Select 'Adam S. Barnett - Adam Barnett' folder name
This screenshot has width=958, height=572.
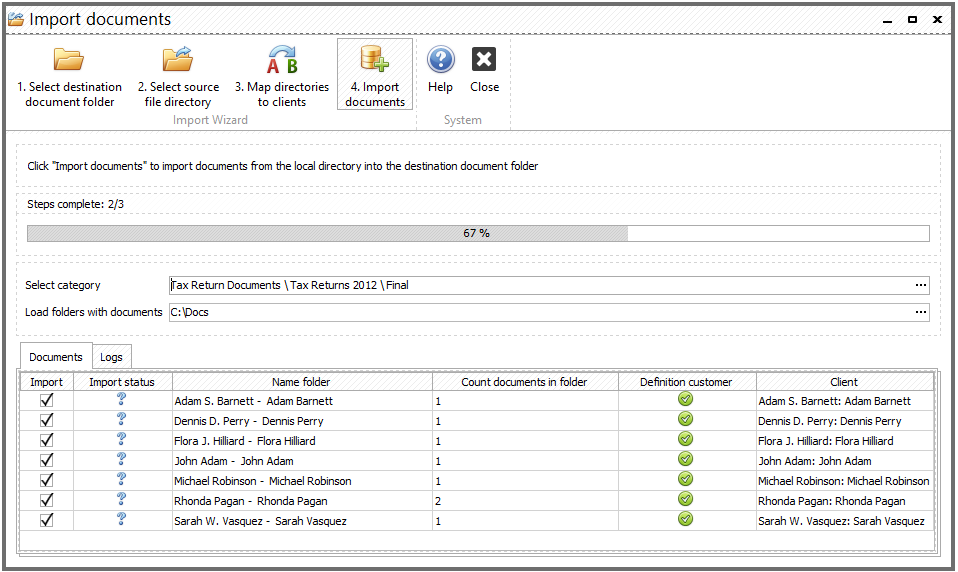(254, 402)
